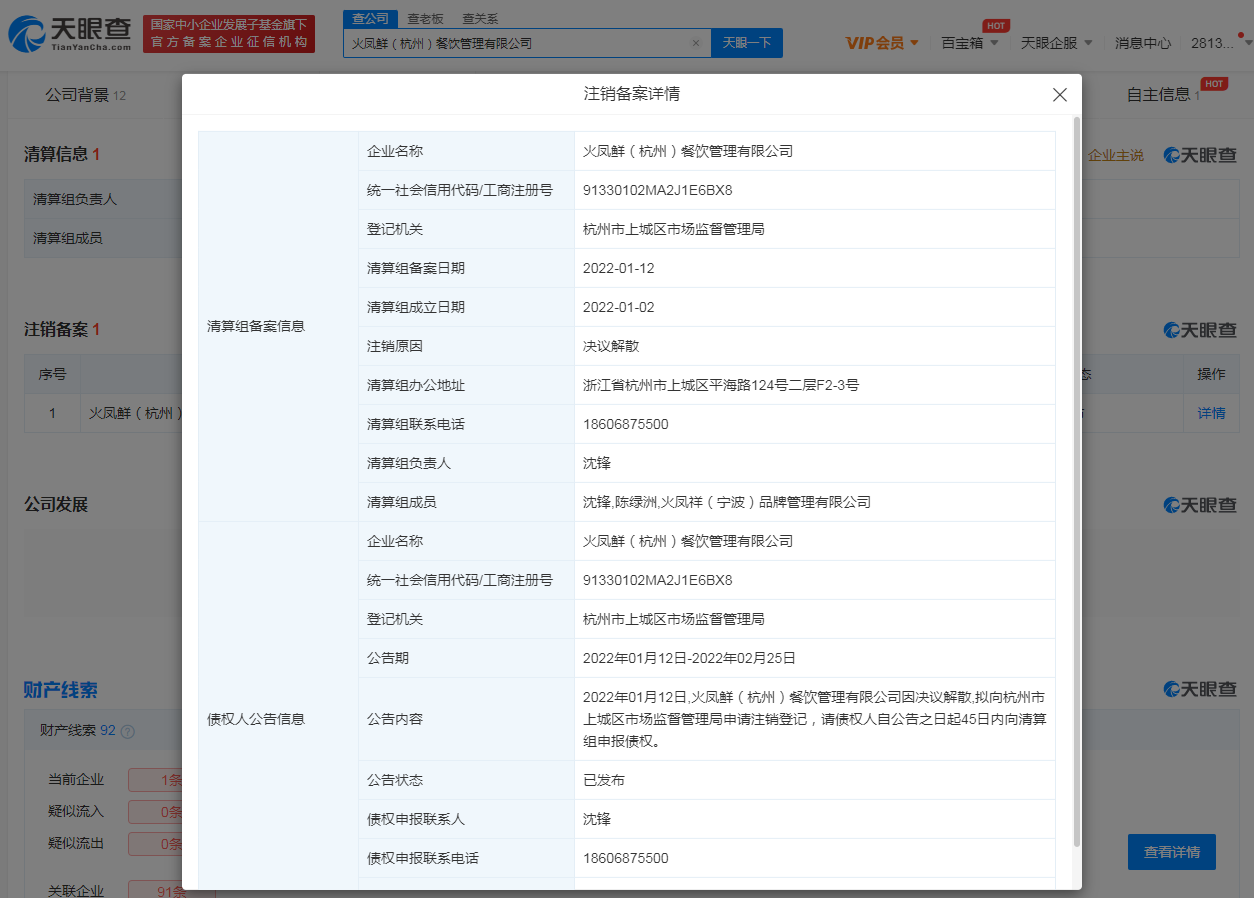Click the 公司发展 heading behind the dialog

(56, 504)
